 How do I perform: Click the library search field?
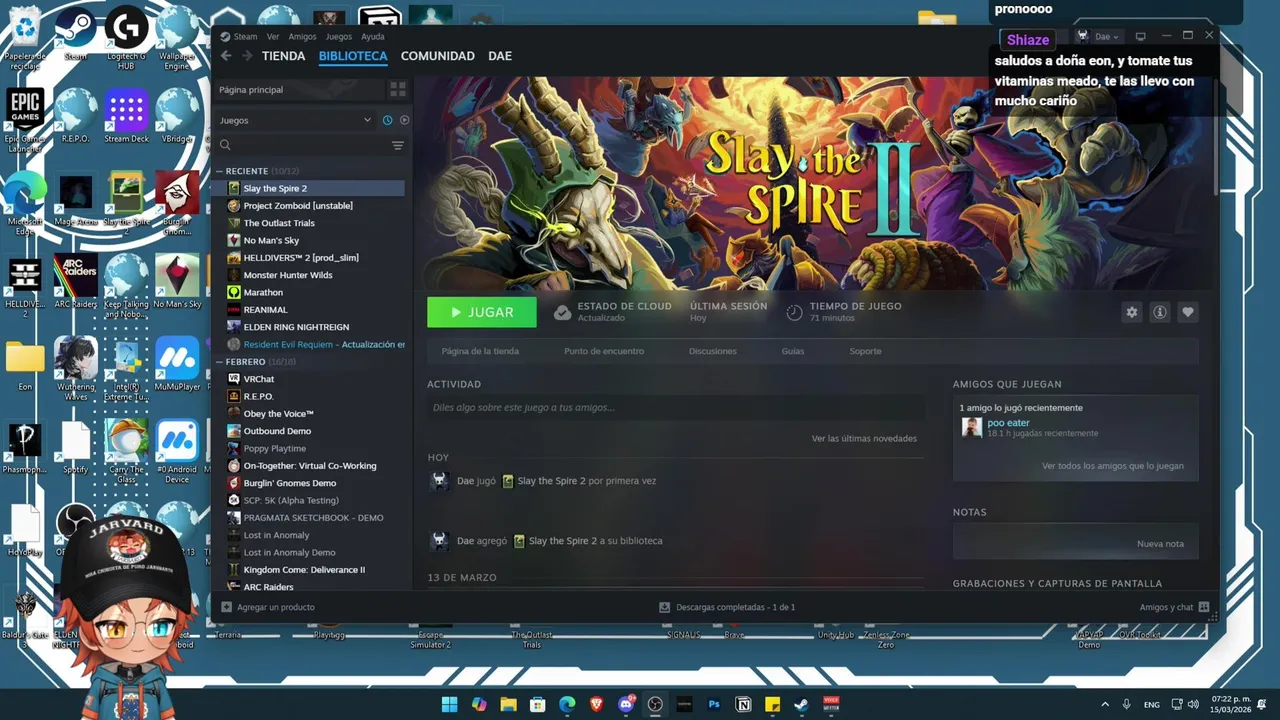click(x=302, y=146)
